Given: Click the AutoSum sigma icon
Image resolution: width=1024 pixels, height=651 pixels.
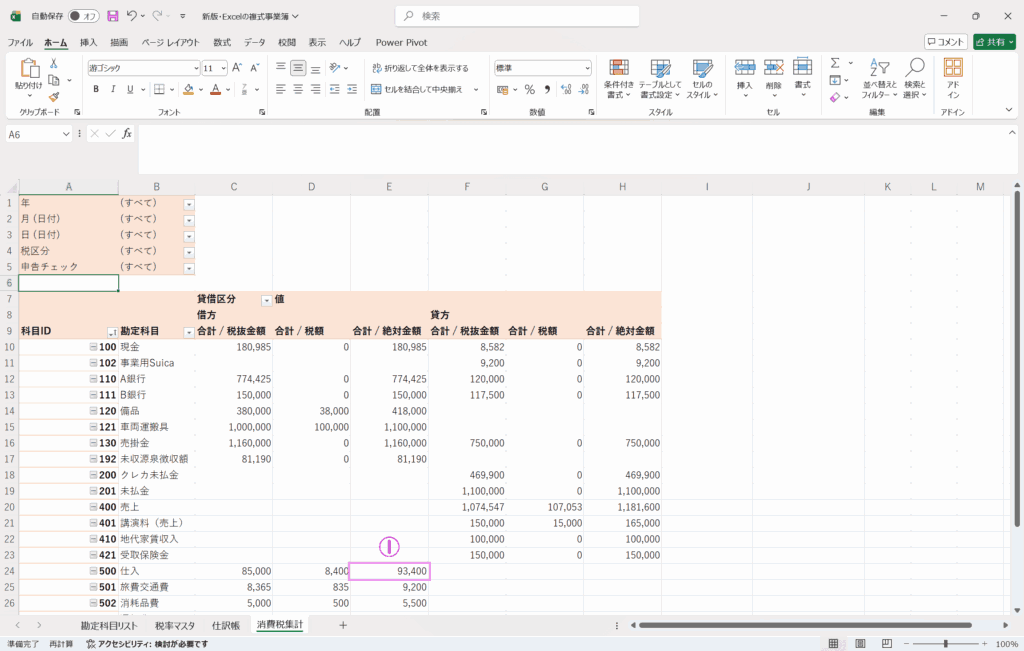Looking at the screenshot, I should [835, 63].
